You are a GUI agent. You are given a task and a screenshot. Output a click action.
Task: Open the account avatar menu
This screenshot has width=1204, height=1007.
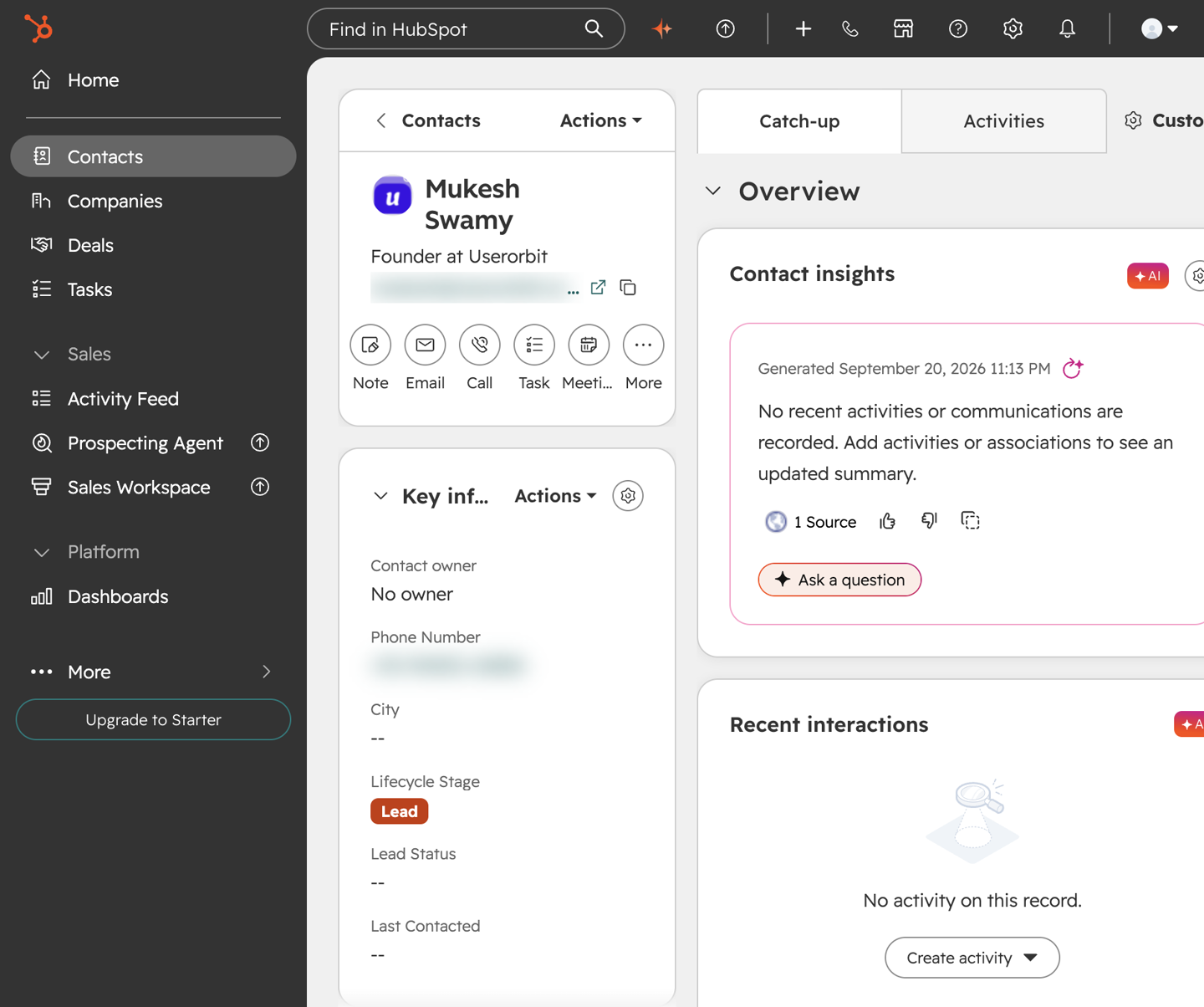click(x=1160, y=28)
